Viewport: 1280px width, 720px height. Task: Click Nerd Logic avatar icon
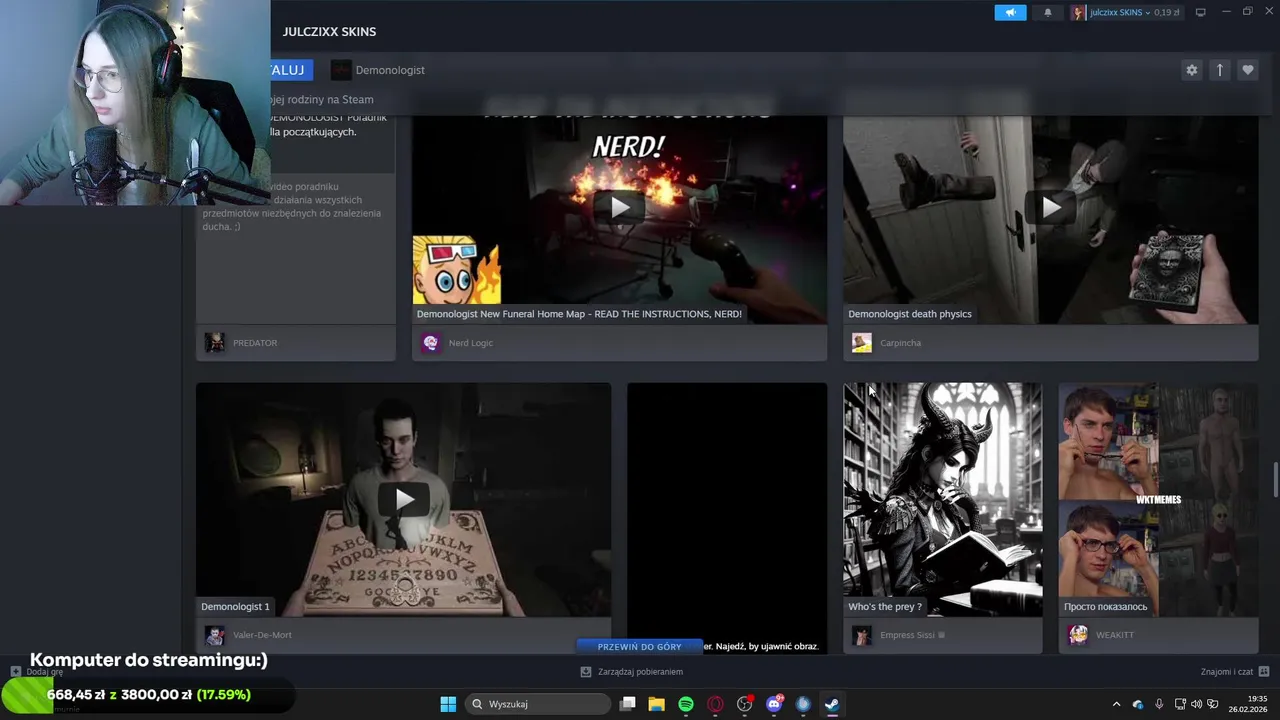point(431,343)
